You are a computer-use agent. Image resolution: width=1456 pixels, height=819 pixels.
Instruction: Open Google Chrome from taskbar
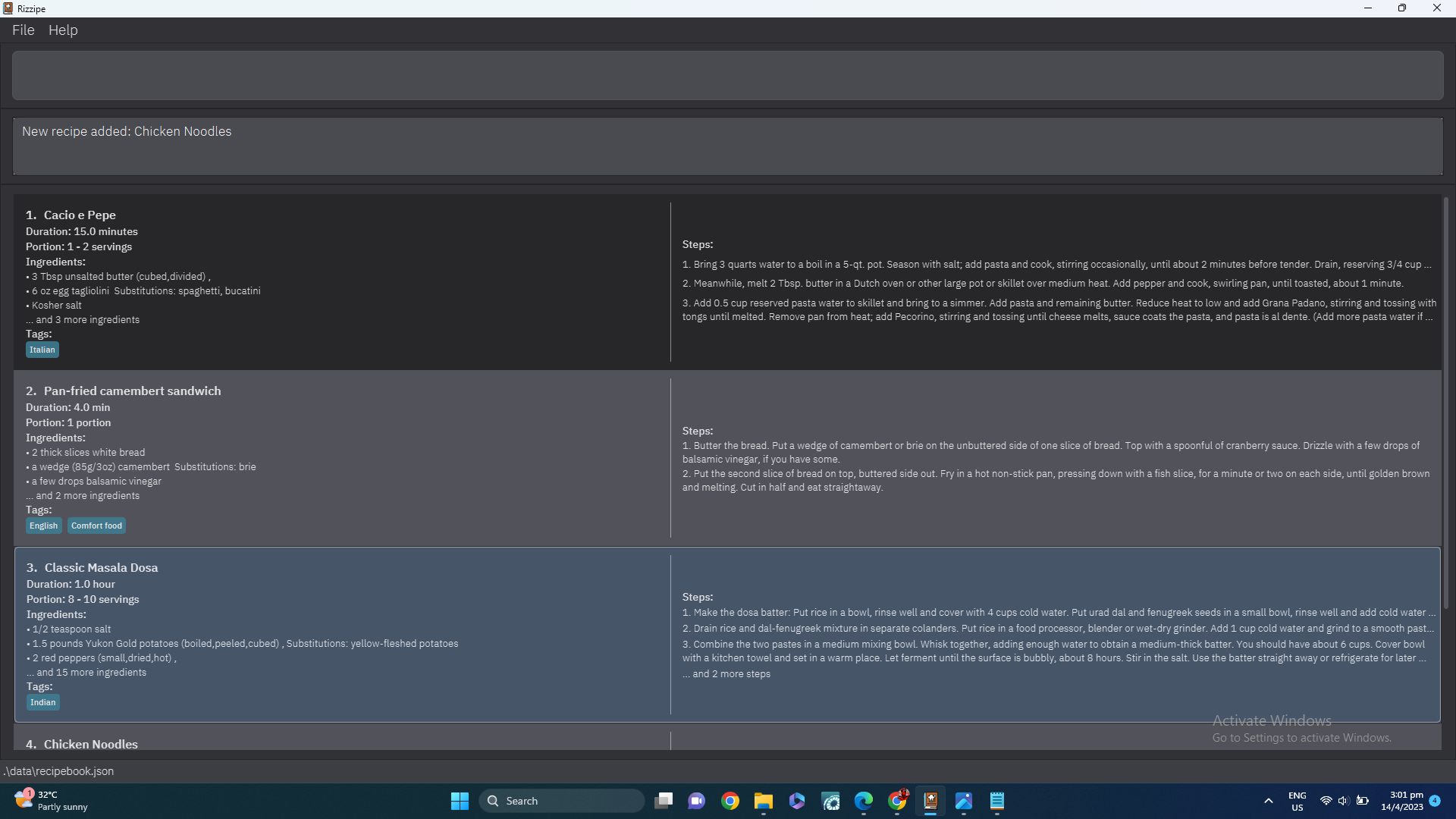(x=730, y=801)
